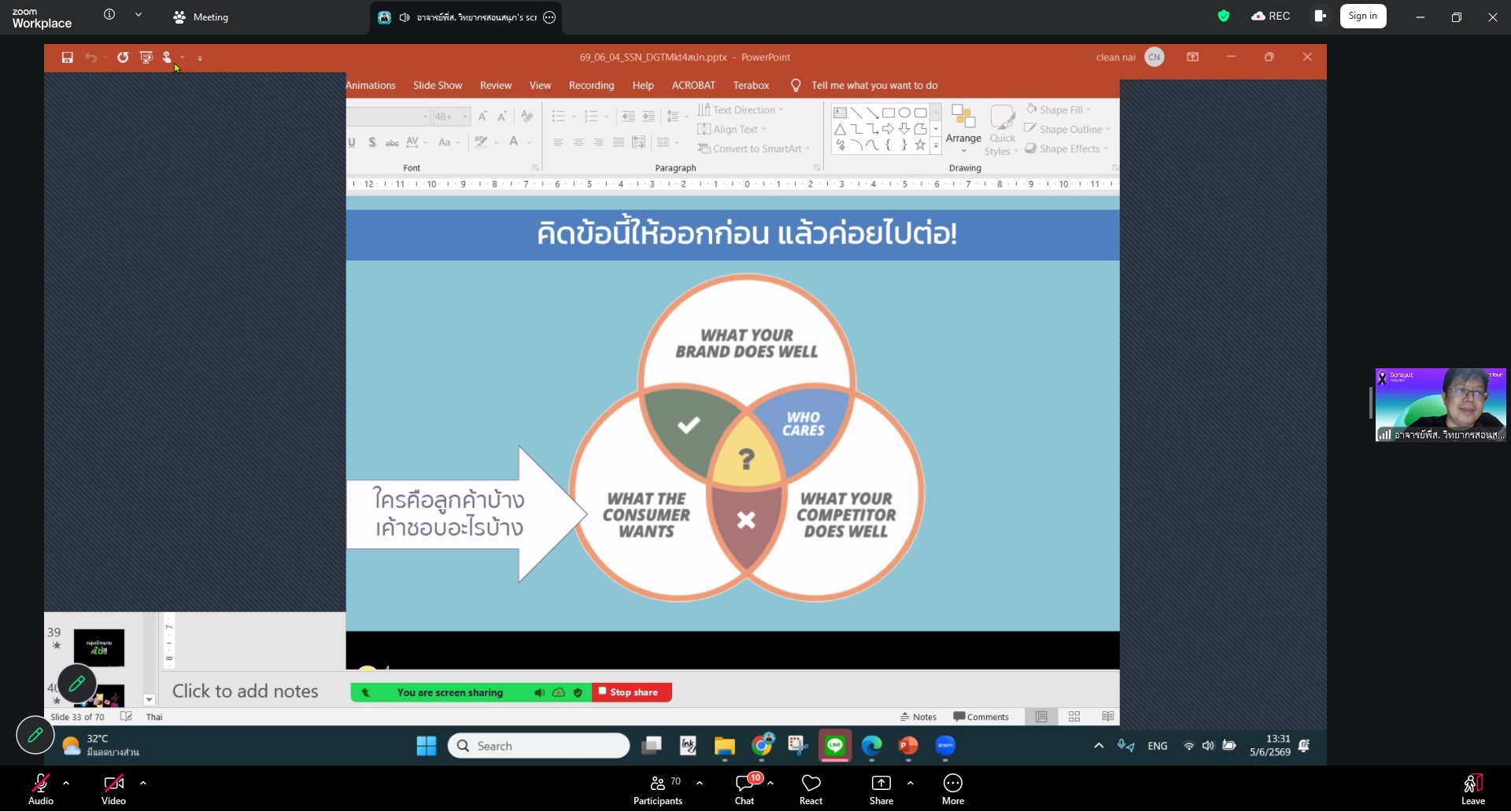
Task: Open the Arrange menu
Action: 963,129
